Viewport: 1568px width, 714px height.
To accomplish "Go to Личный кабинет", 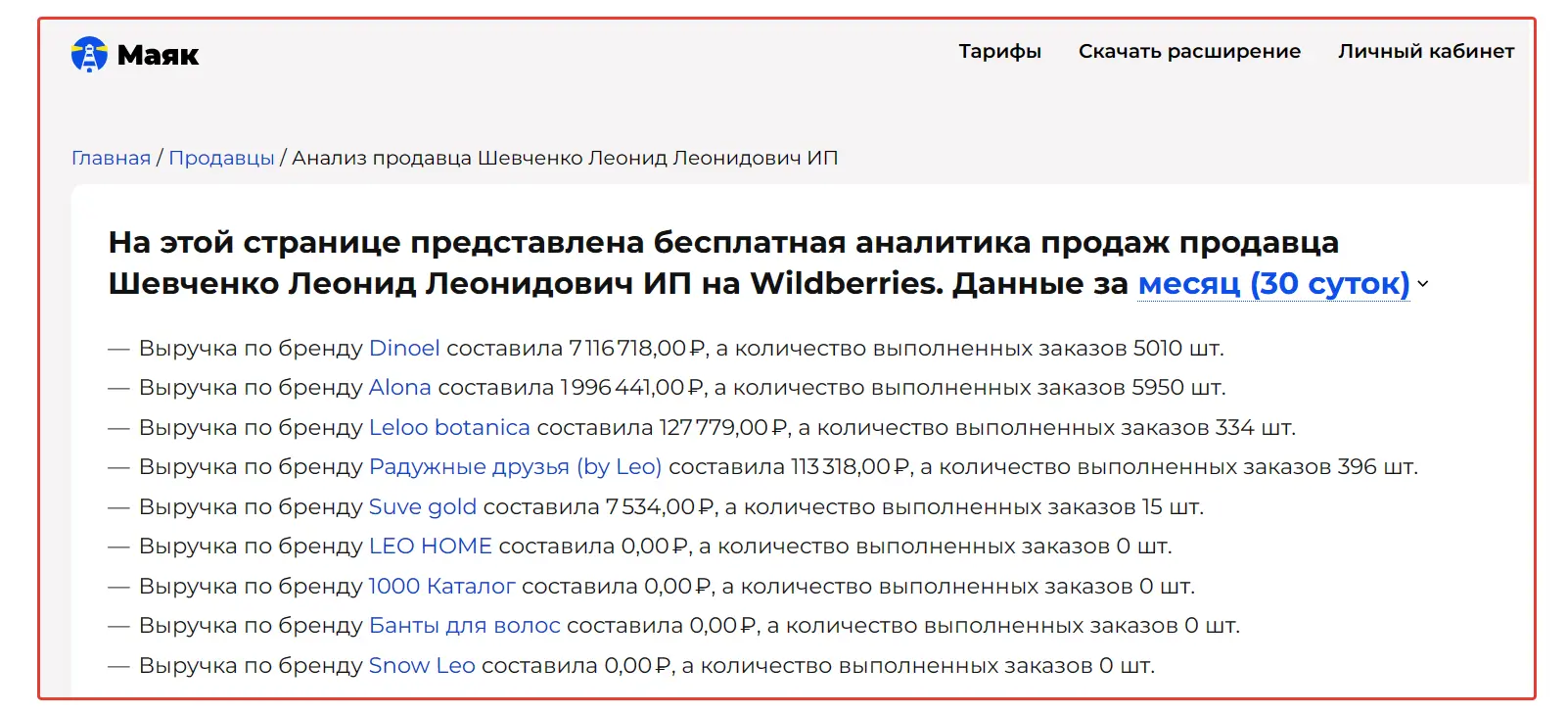I will [1426, 51].
